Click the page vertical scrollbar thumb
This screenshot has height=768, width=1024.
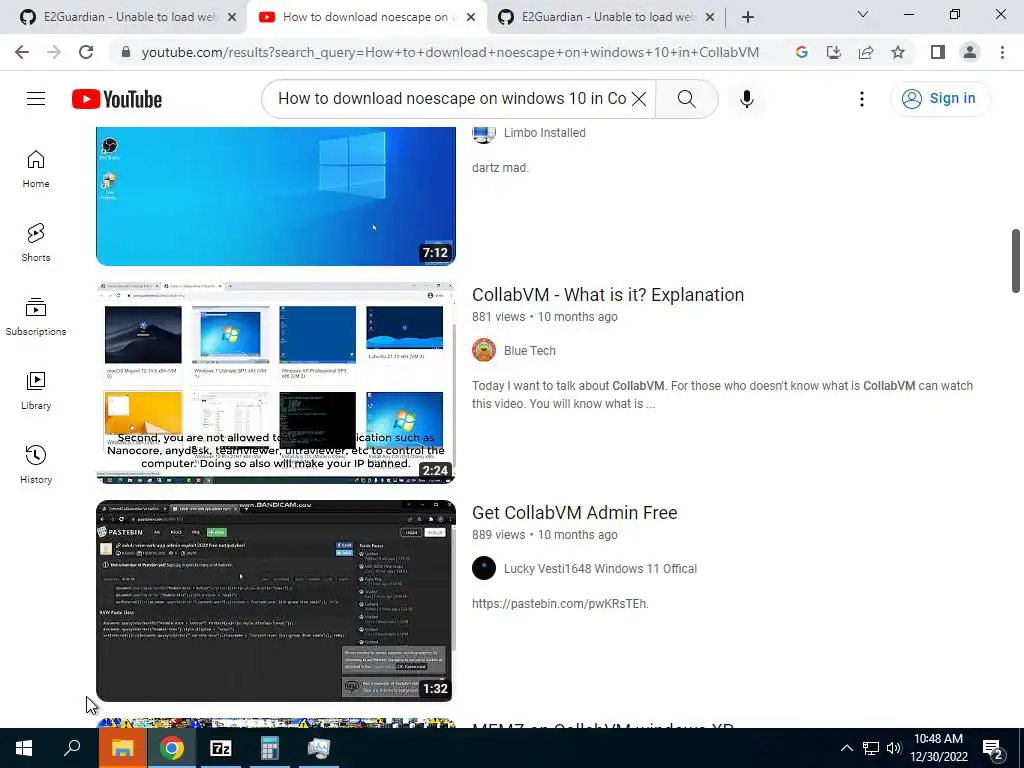[x=1016, y=261]
